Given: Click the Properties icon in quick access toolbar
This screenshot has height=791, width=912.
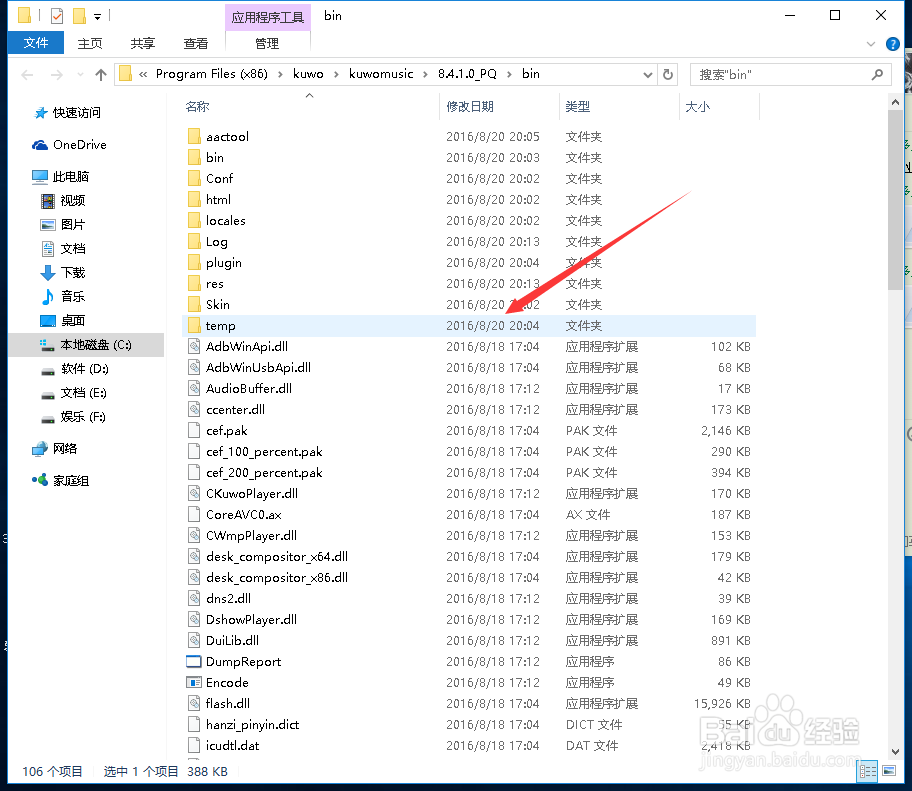Looking at the screenshot, I should point(57,16).
